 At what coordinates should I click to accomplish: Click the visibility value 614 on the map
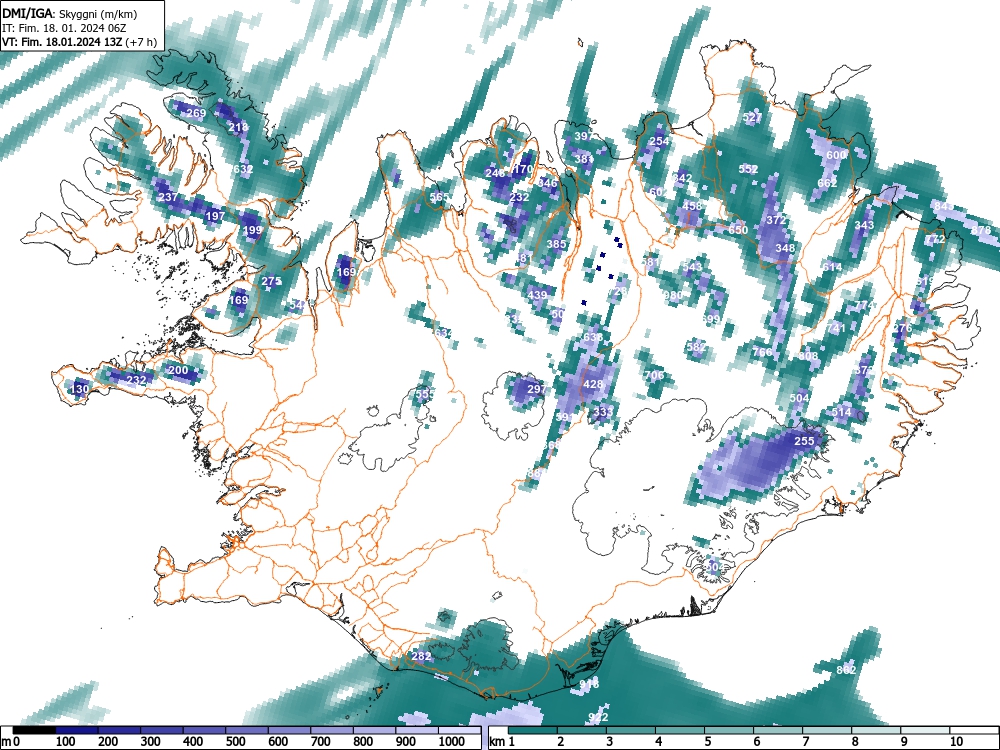pyautogui.click(x=832, y=267)
